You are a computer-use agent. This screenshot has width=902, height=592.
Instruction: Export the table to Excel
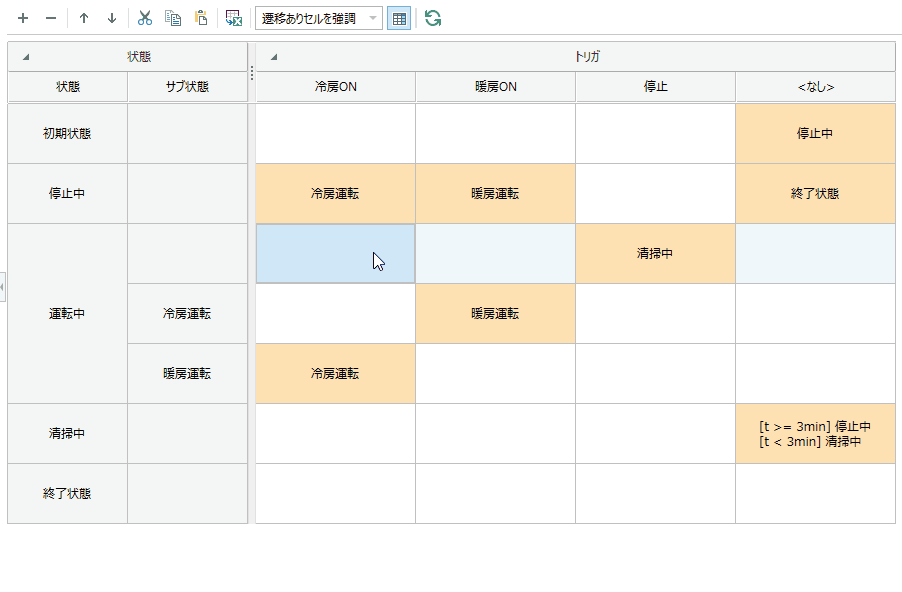pos(234,18)
